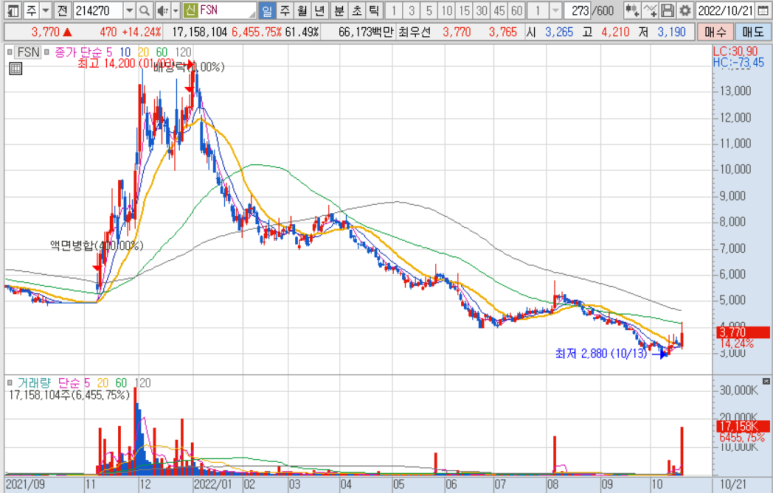Expand the custom interval dropdown arrow
The image size is (773, 493).
[556, 10]
